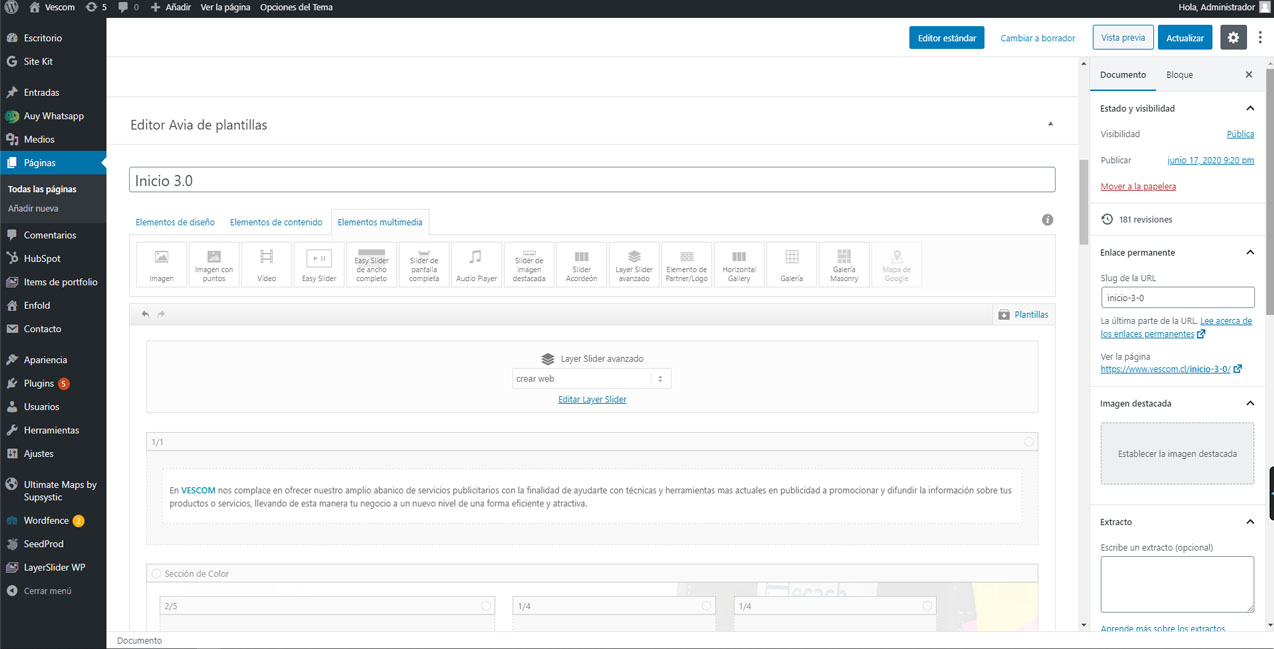Open the three-dot more options menu
Viewport: 1274px width, 649px height.
tap(1260, 38)
